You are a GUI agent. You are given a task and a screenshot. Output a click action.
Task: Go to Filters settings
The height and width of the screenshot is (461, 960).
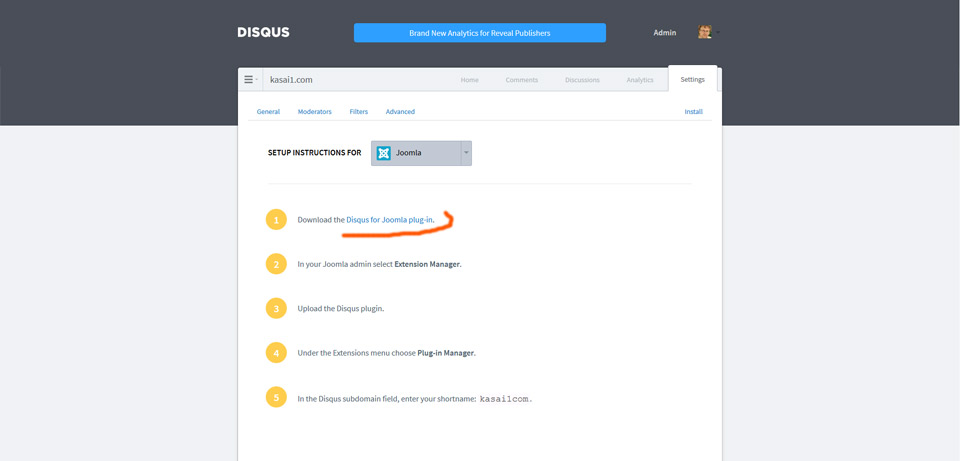click(359, 112)
